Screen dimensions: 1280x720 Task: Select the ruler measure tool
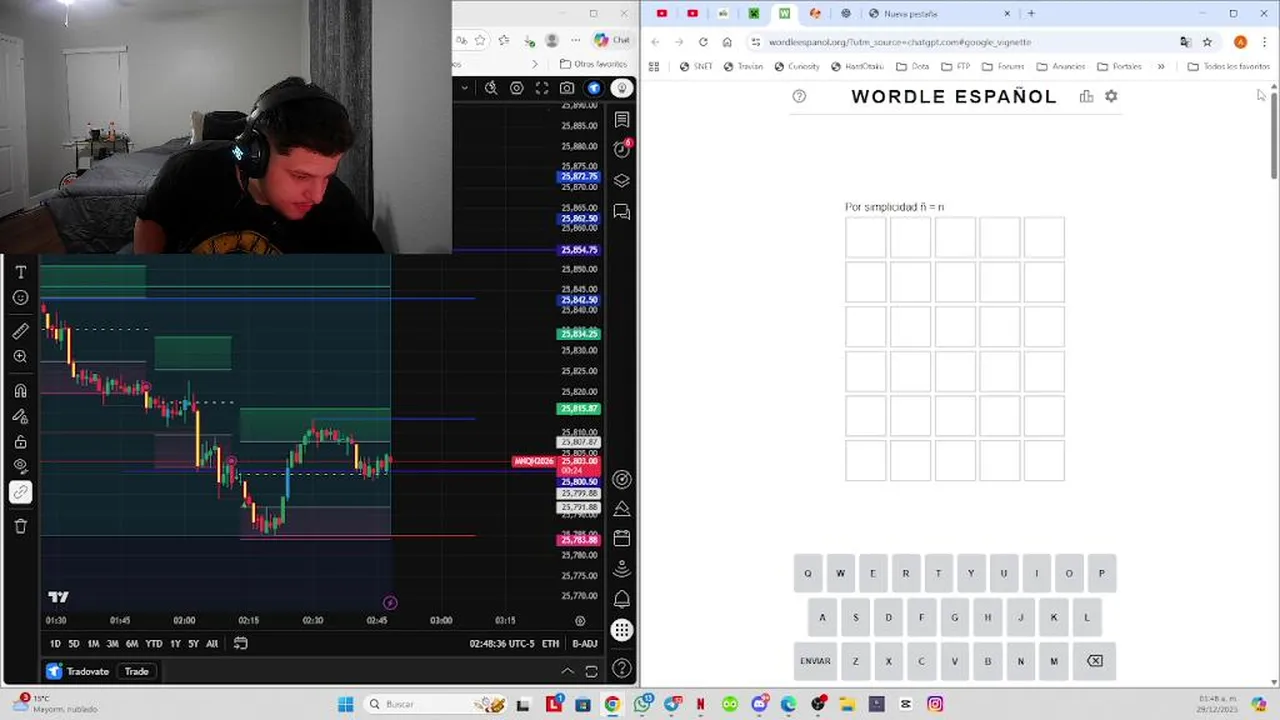(21, 331)
